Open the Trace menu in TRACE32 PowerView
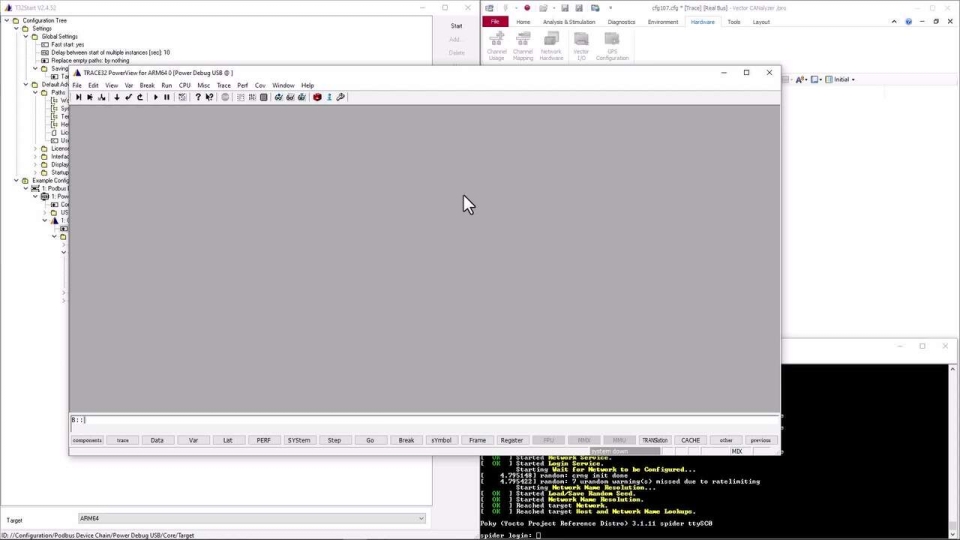 click(223, 86)
